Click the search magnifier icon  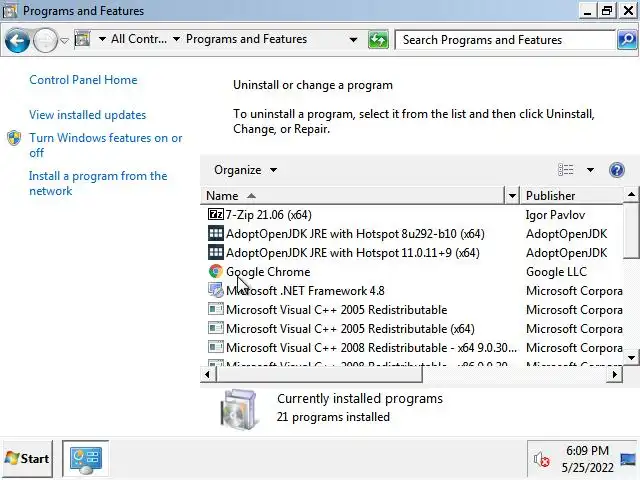[x=627, y=40]
